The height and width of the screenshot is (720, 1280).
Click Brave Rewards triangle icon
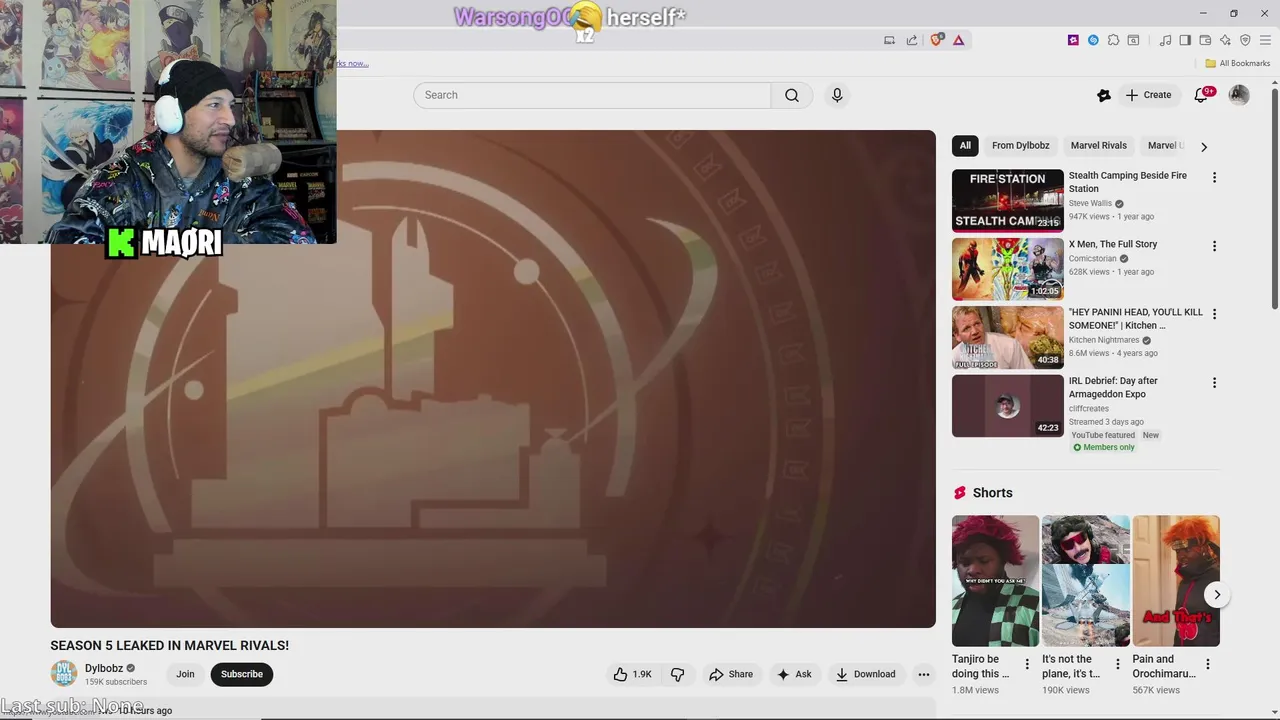click(x=958, y=40)
